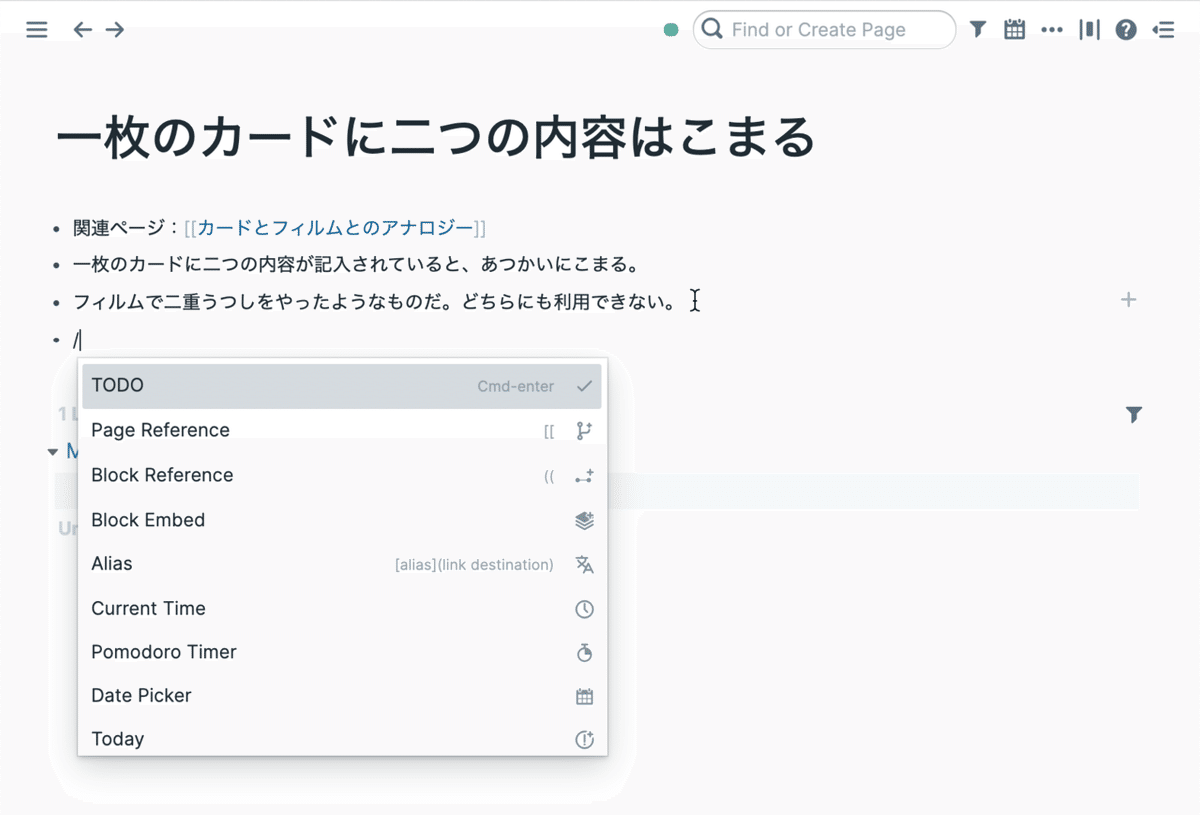Click the Find or Create Page search box
The width and height of the screenshot is (1200, 815).
pos(824,30)
